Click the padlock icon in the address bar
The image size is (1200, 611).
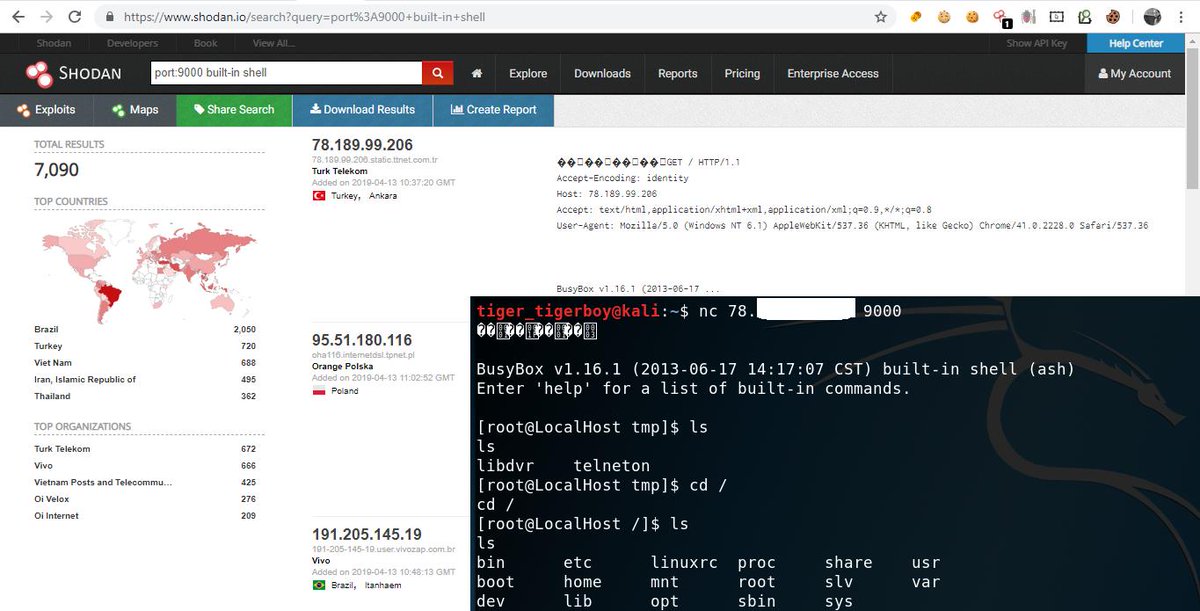tap(110, 17)
